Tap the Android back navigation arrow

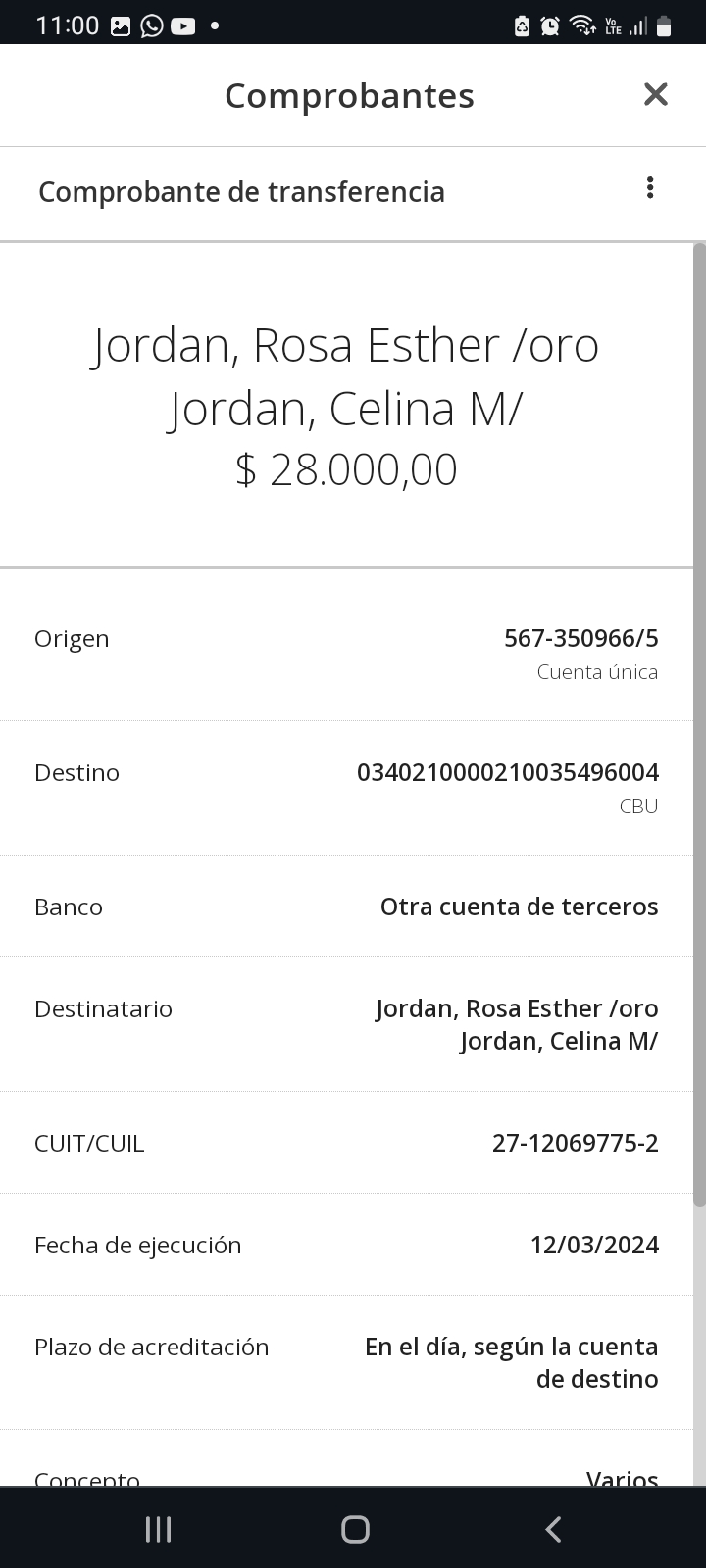553,1529
